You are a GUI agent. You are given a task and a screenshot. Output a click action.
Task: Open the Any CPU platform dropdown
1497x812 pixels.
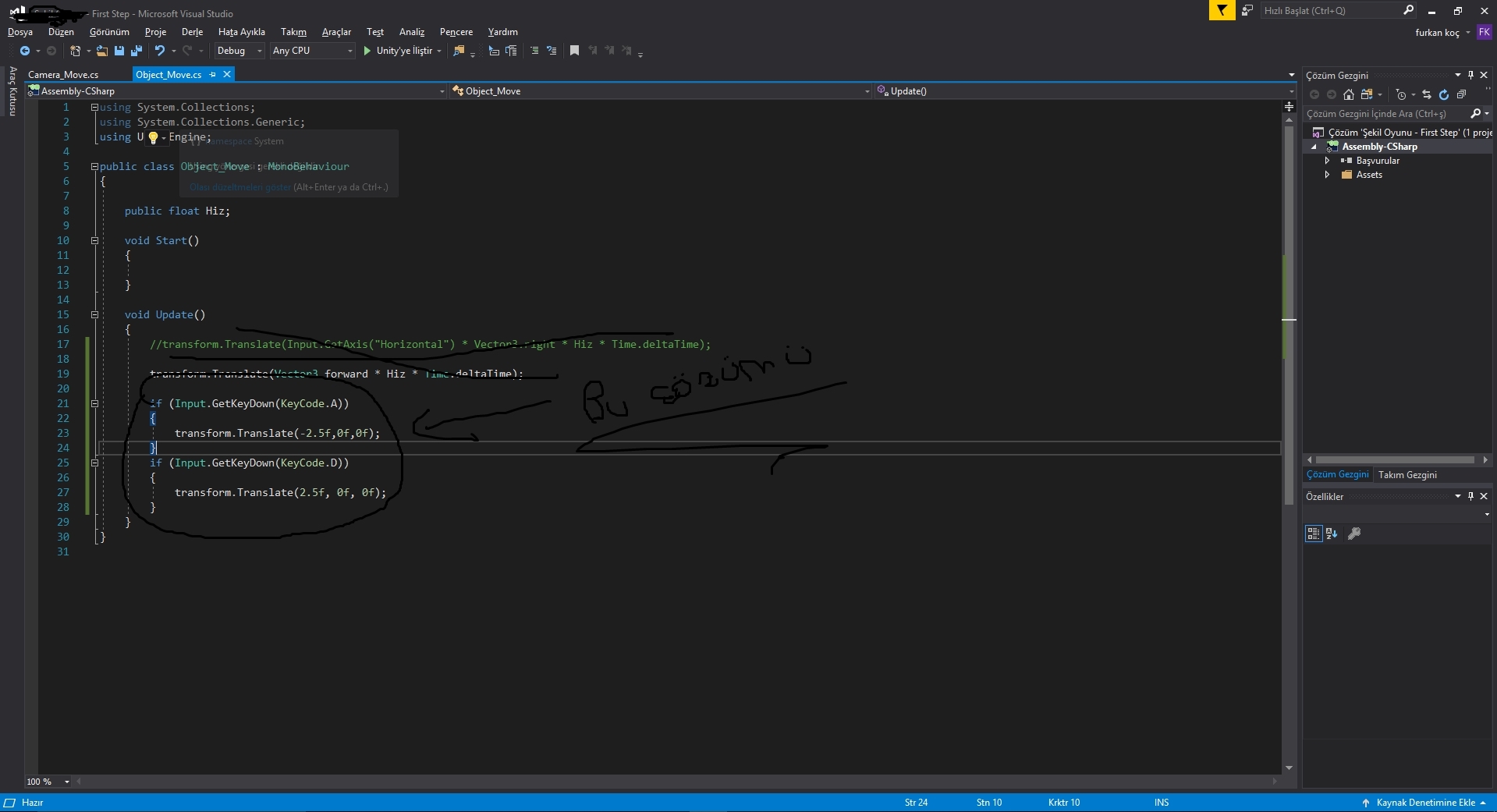[x=312, y=51]
